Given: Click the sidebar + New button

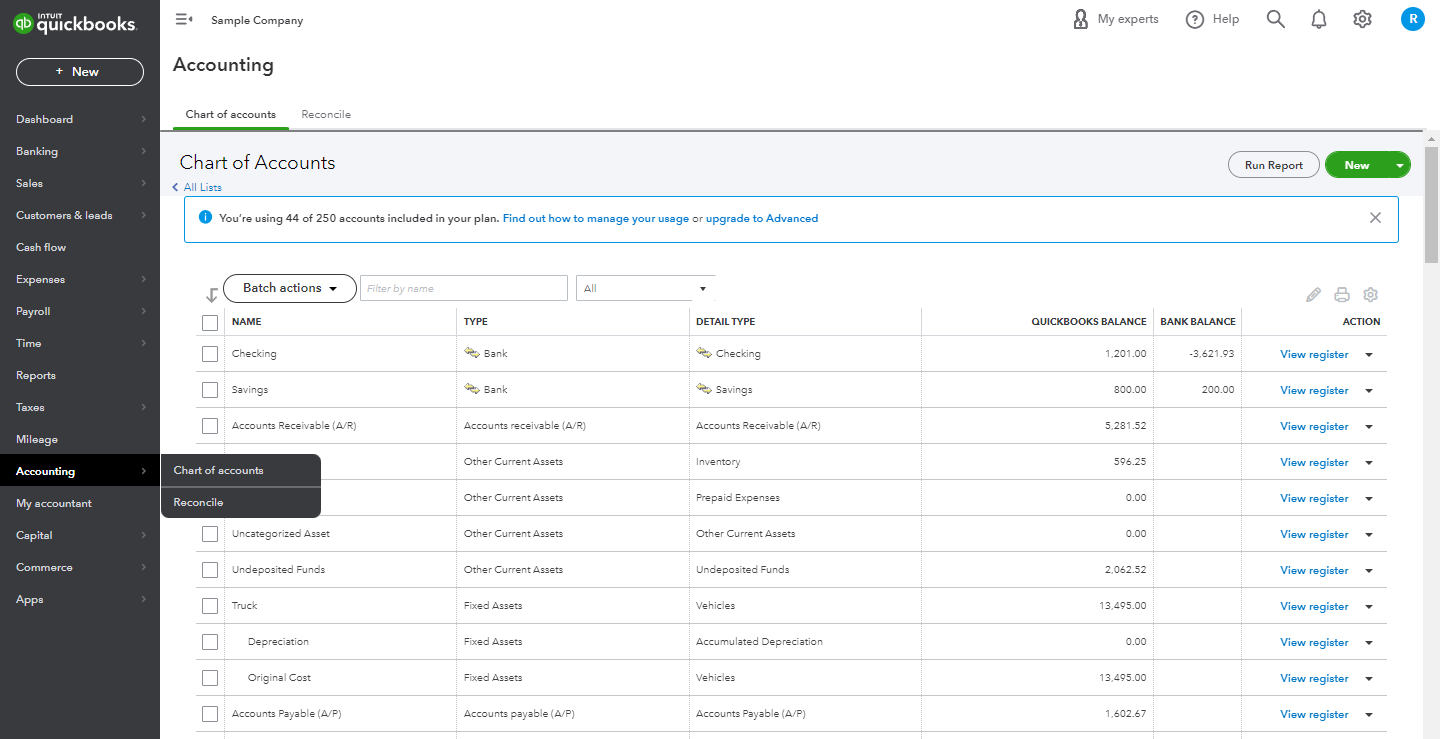Looking at the screenshot, I should point(80,72).
